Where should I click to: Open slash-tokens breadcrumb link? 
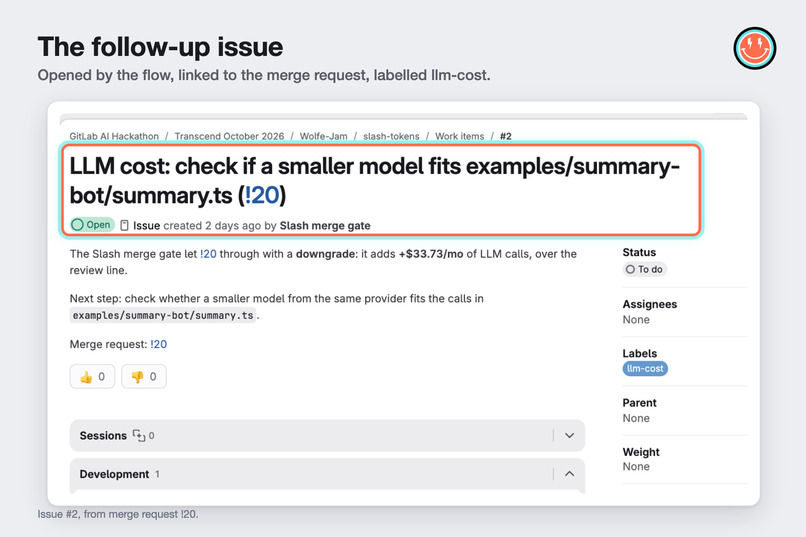[391, 136]
